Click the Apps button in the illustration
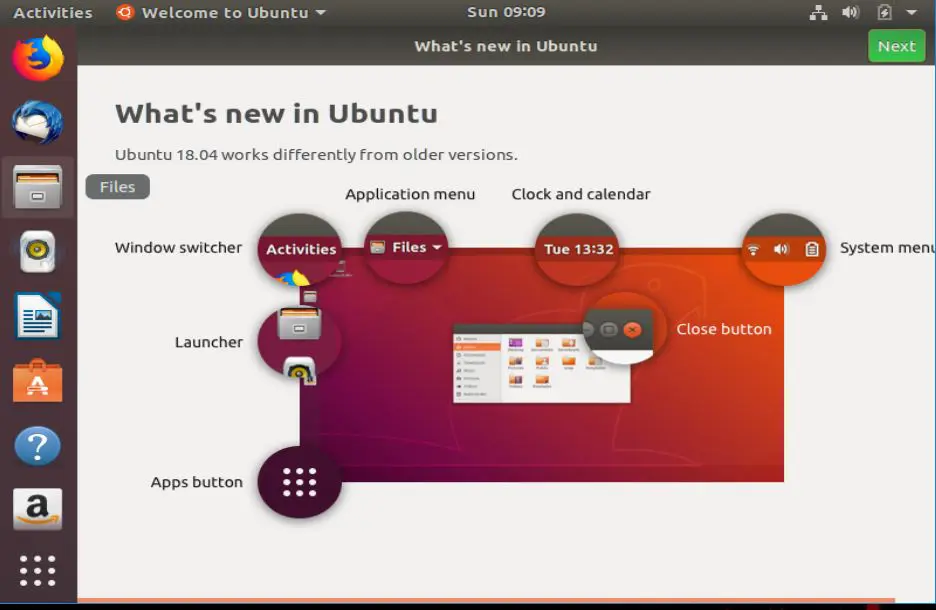 click(298, 482)
